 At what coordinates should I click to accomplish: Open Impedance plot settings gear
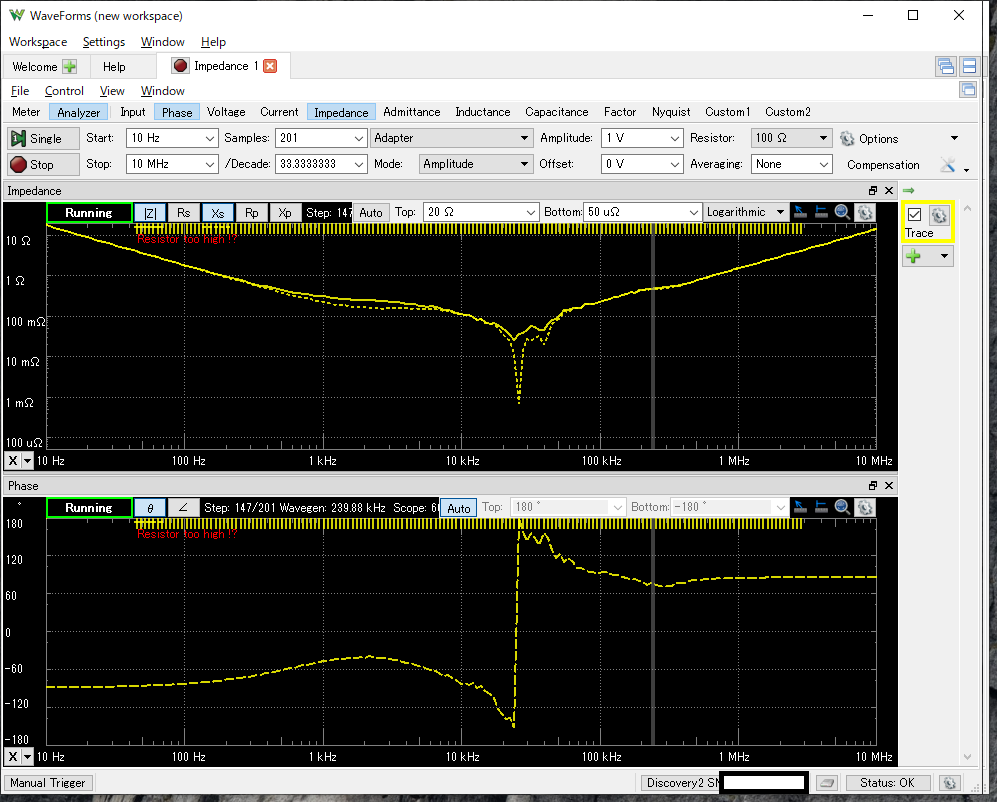click(x=865, y=212)
